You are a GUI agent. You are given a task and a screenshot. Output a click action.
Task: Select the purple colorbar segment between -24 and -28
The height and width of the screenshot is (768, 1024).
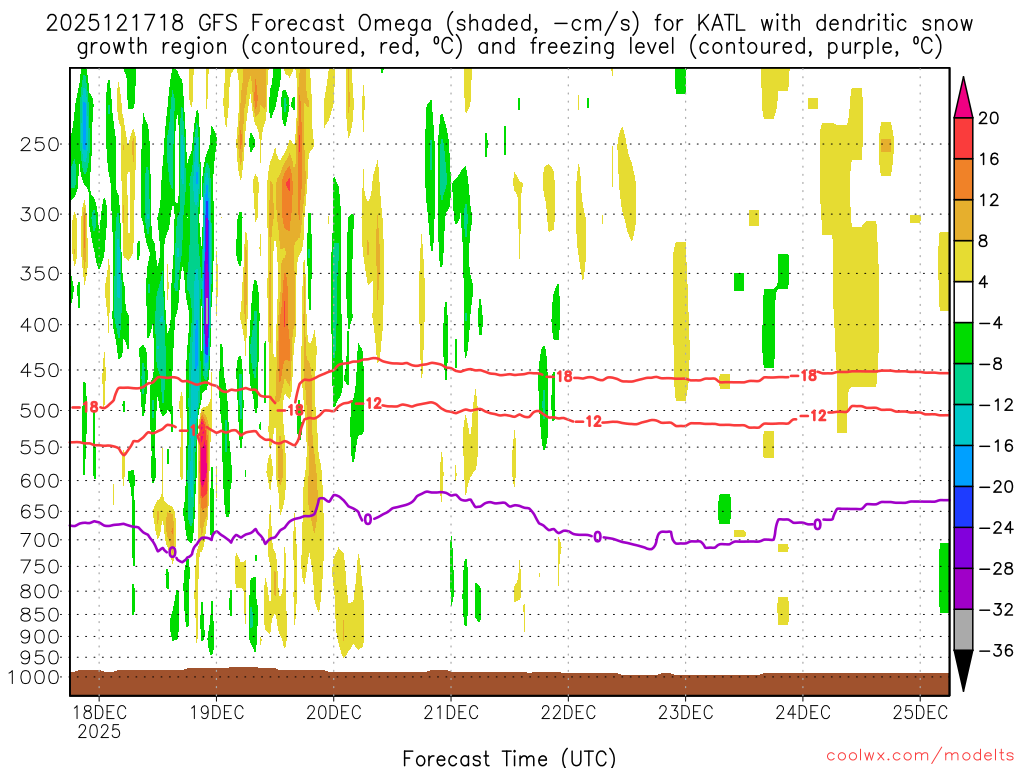(963, 548)
